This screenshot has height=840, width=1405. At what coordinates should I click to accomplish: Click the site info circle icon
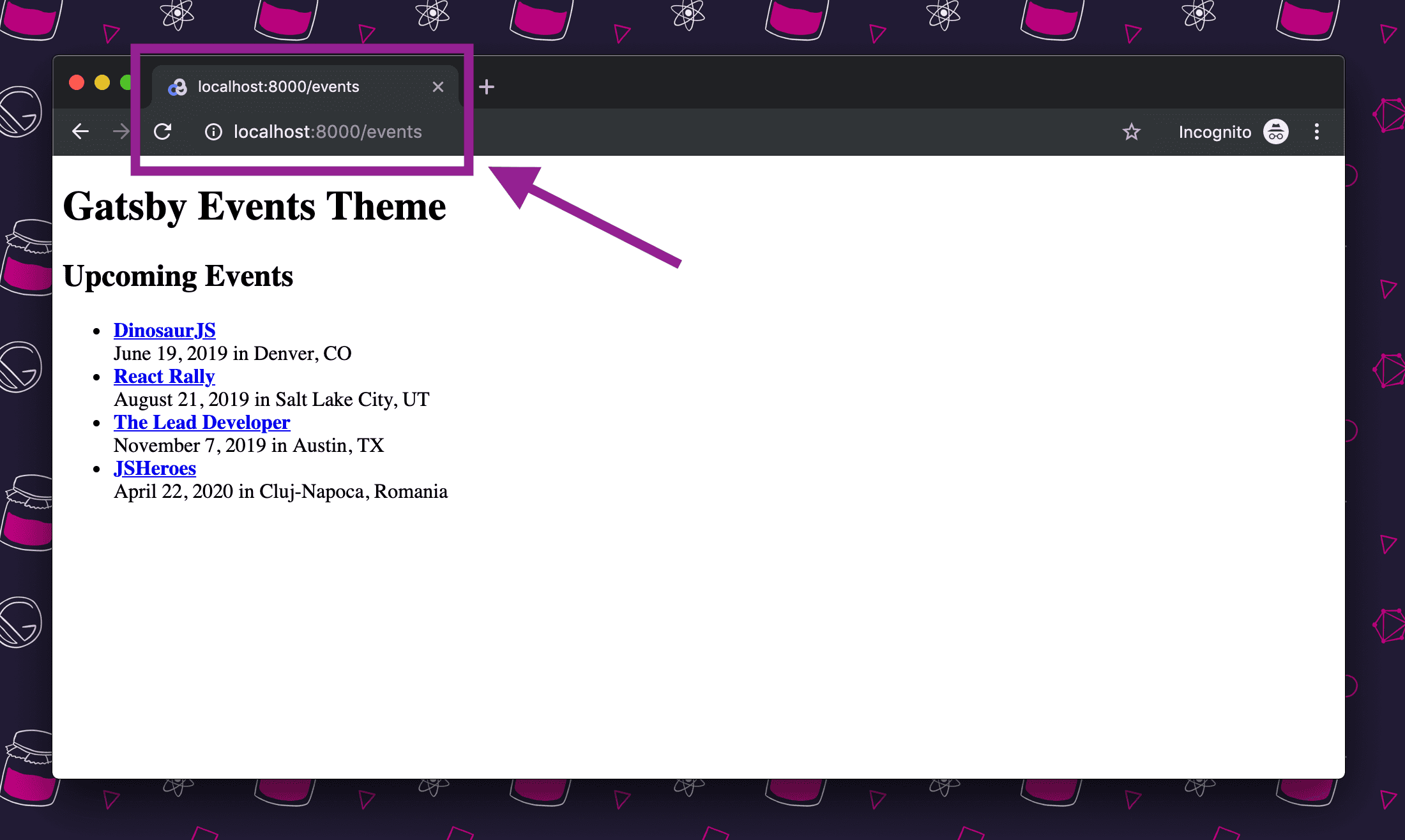coord(213,131)
